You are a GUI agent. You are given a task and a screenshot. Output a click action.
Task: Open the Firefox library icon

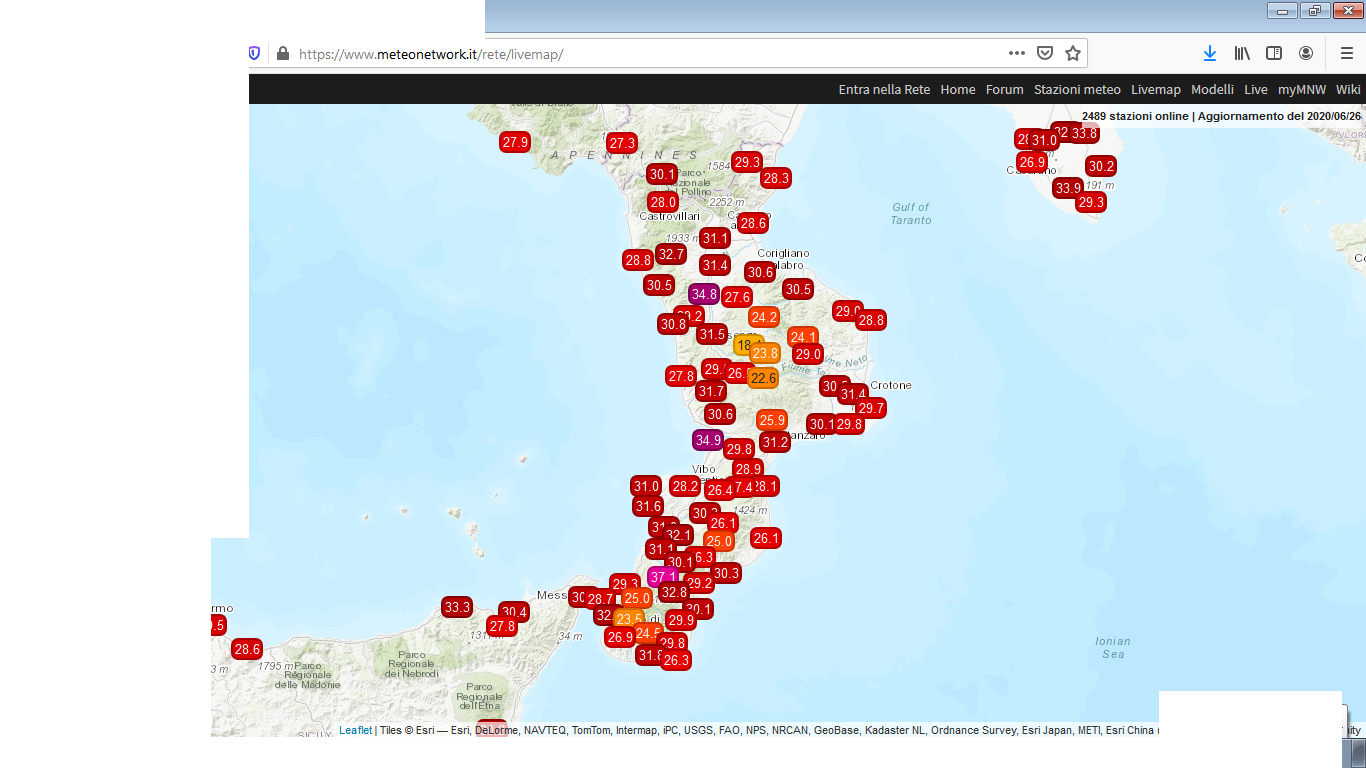[1242, 53]
